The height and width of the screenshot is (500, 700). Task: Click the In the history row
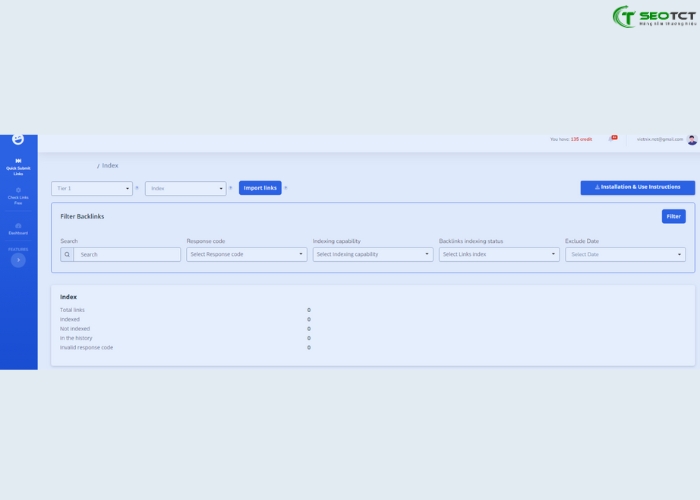tap(185, 338)
